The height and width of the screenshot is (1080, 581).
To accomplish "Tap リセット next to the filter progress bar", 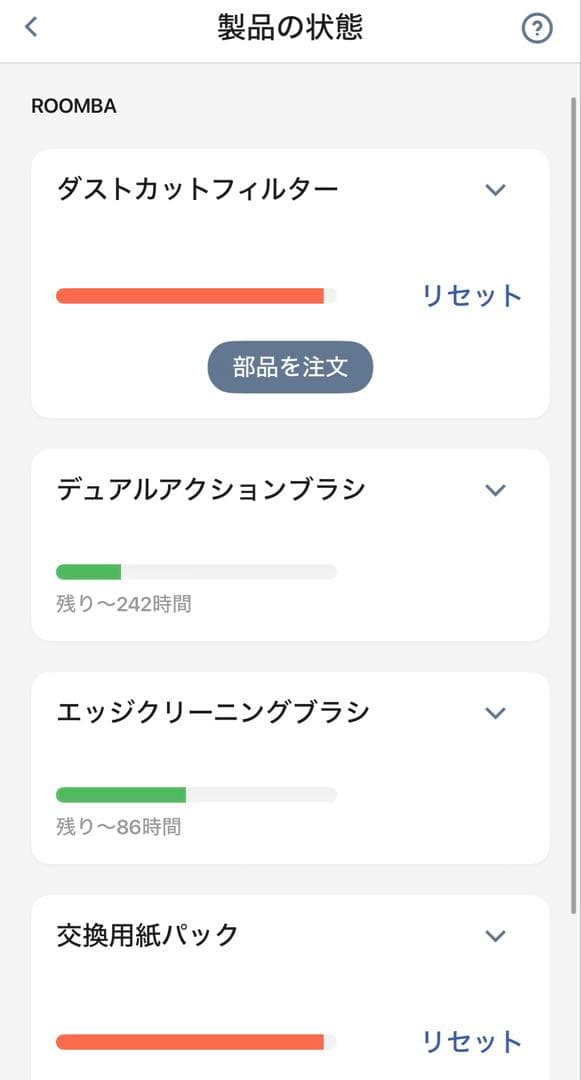I will pos(472,295).
